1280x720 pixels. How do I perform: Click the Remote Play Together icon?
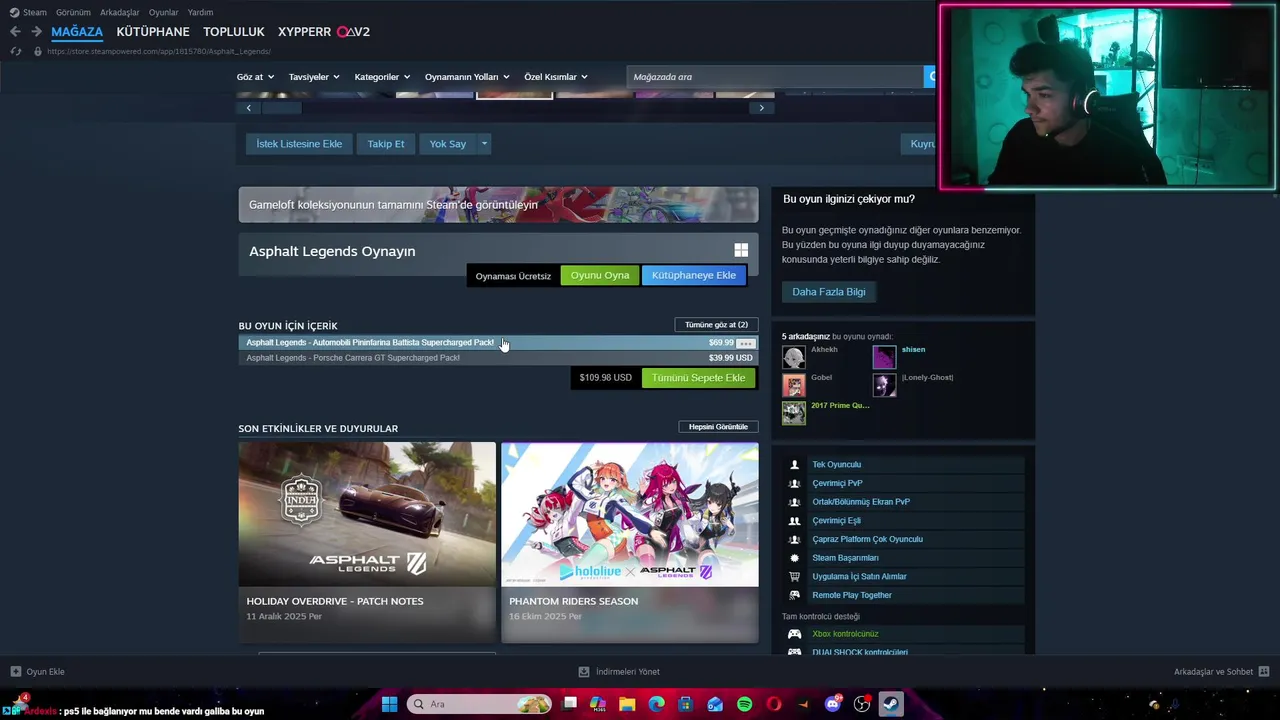(795, 595)
